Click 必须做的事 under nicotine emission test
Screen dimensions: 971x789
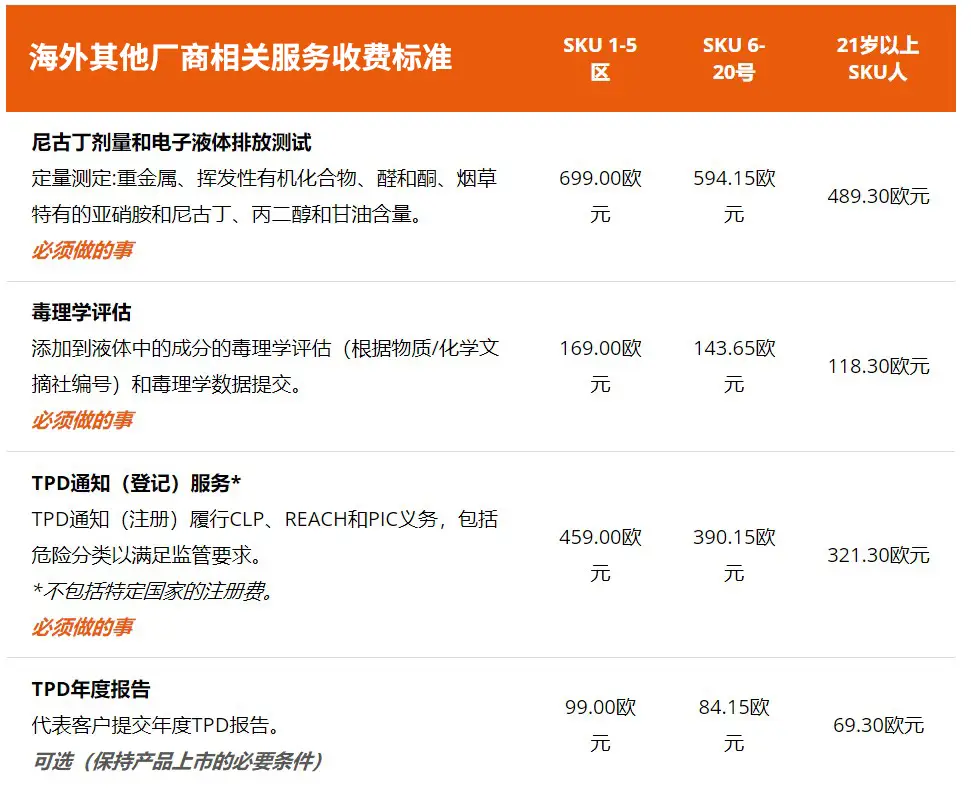tap(82, 250)
